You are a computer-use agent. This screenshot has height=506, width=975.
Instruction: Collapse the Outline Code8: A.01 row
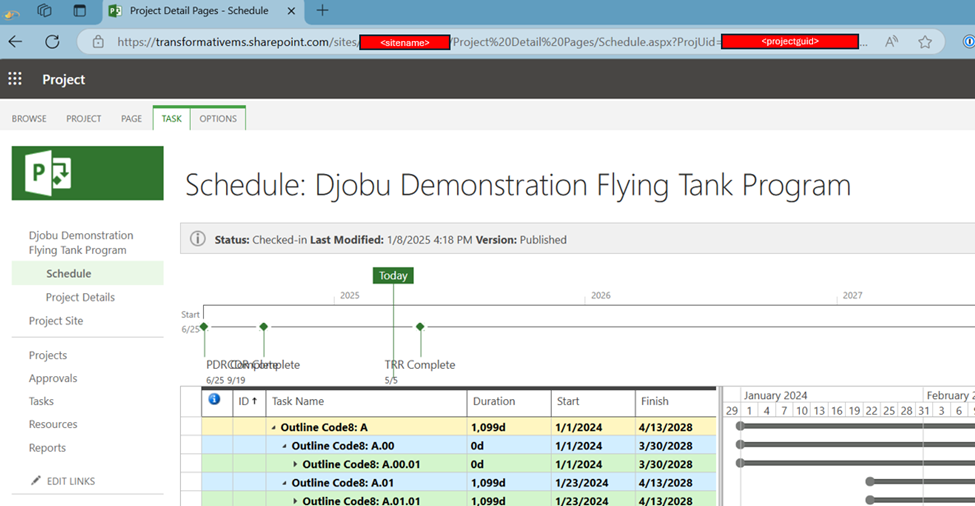pos(285,483)
